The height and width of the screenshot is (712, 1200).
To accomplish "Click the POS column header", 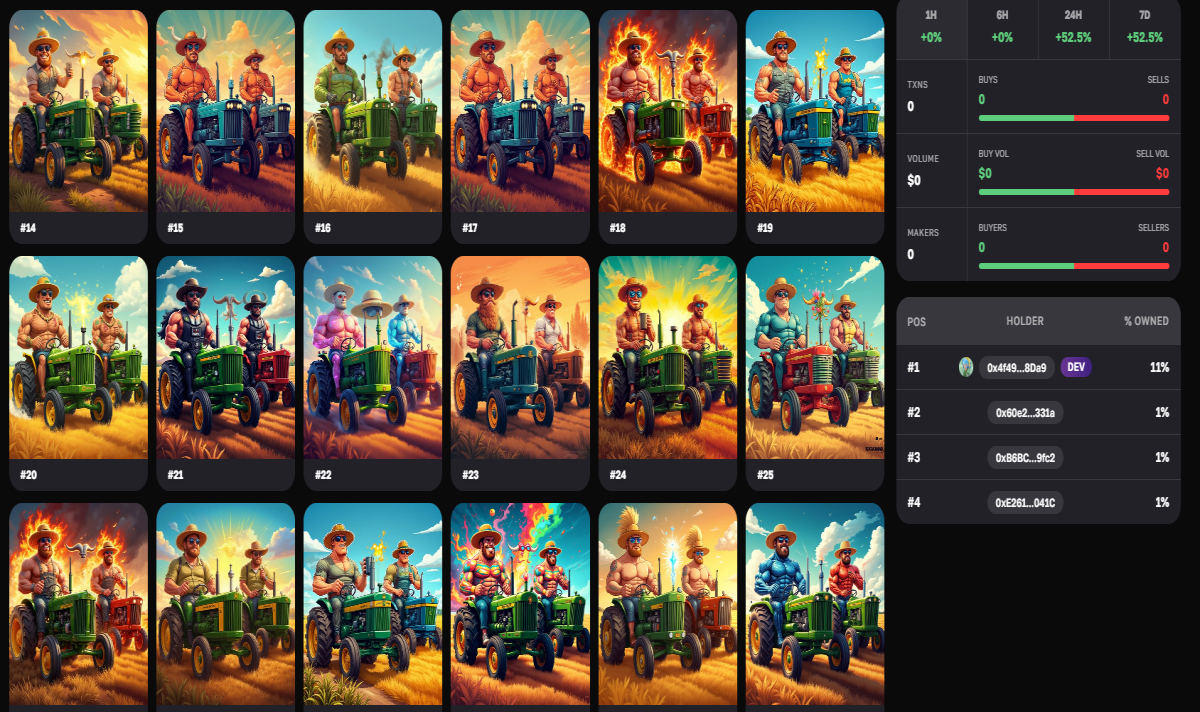I will tap(916, 321).
